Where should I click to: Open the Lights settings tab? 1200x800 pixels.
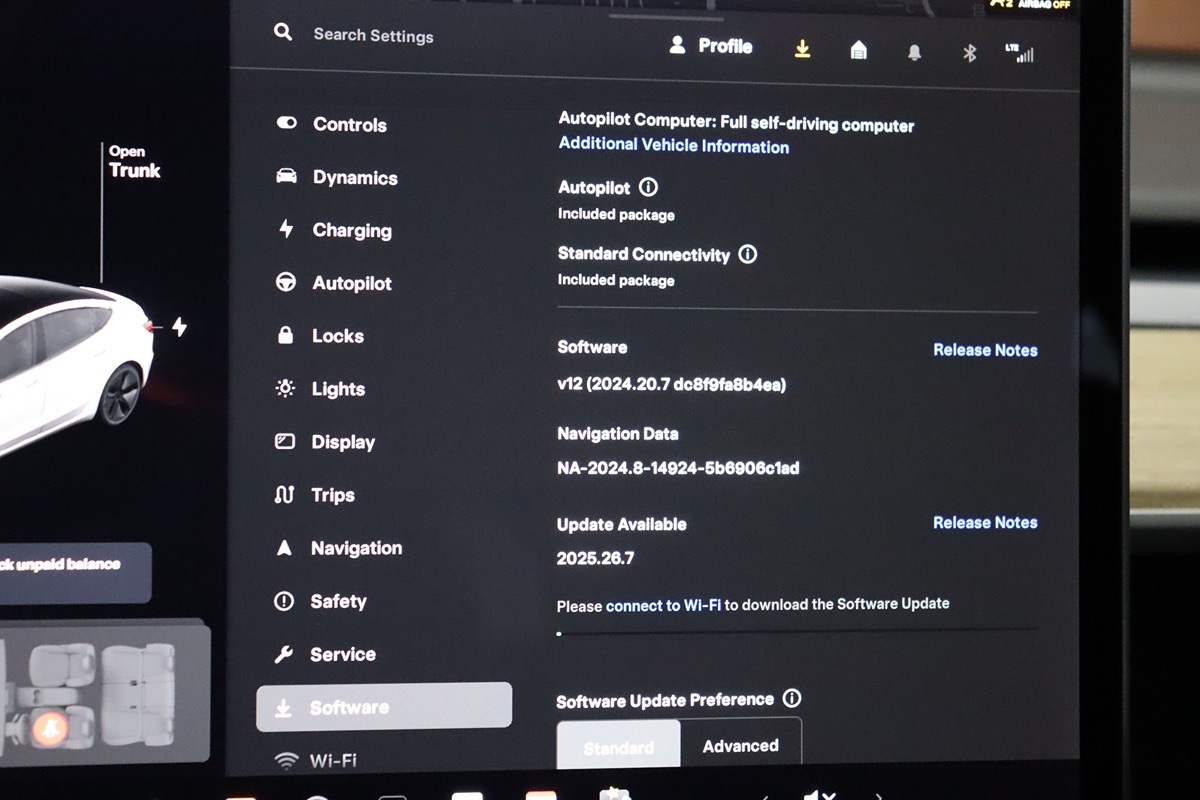[320, 389]
